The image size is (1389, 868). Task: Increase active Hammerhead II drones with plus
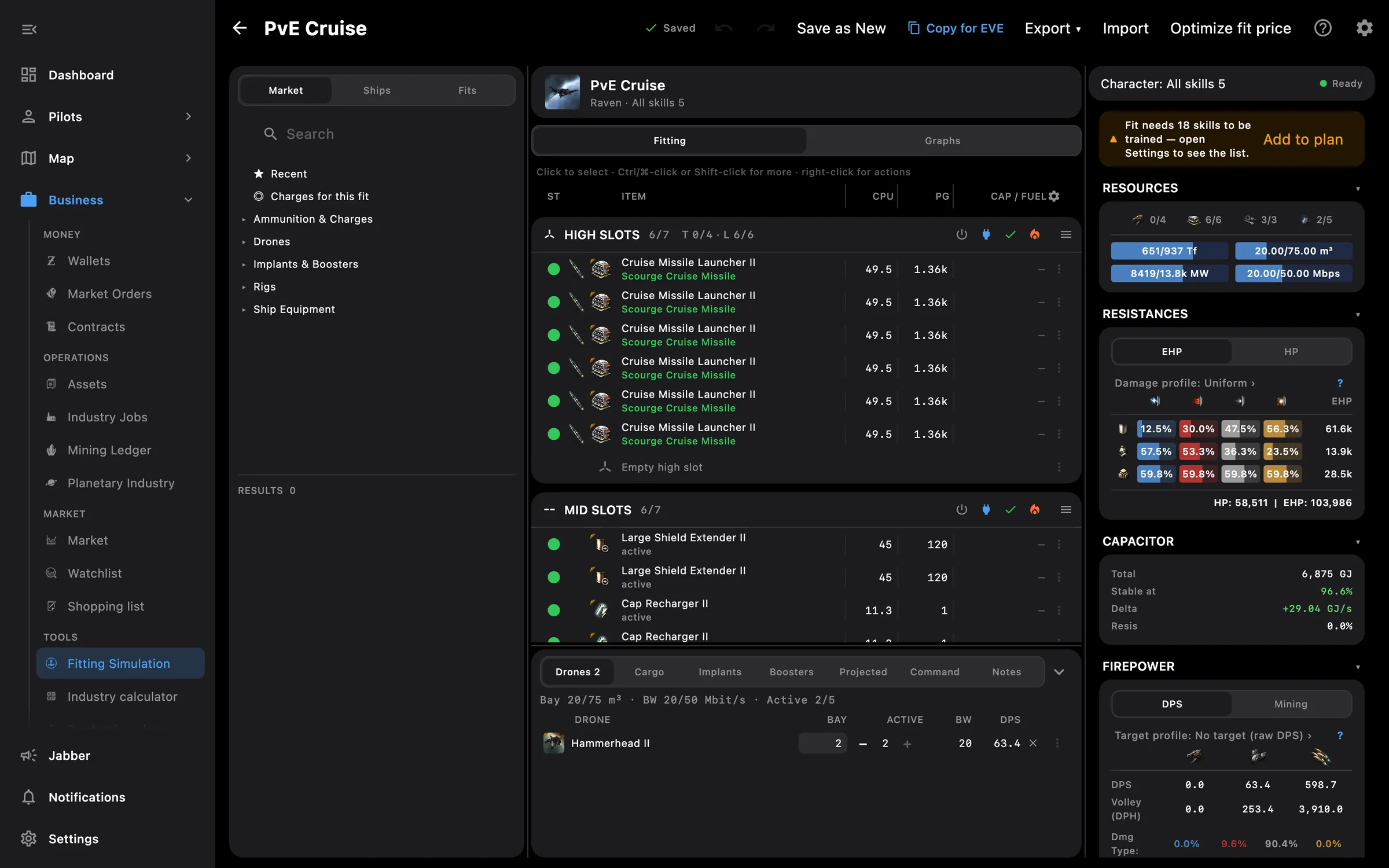907,744
